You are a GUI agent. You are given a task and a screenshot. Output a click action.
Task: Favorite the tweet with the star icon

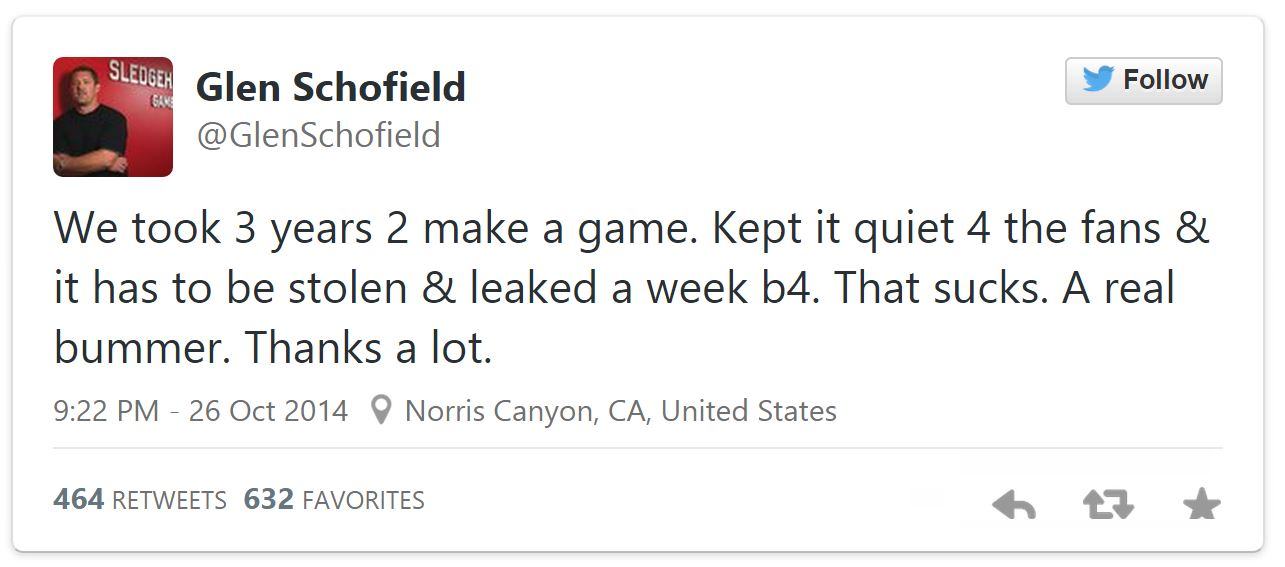point(1201,505)
